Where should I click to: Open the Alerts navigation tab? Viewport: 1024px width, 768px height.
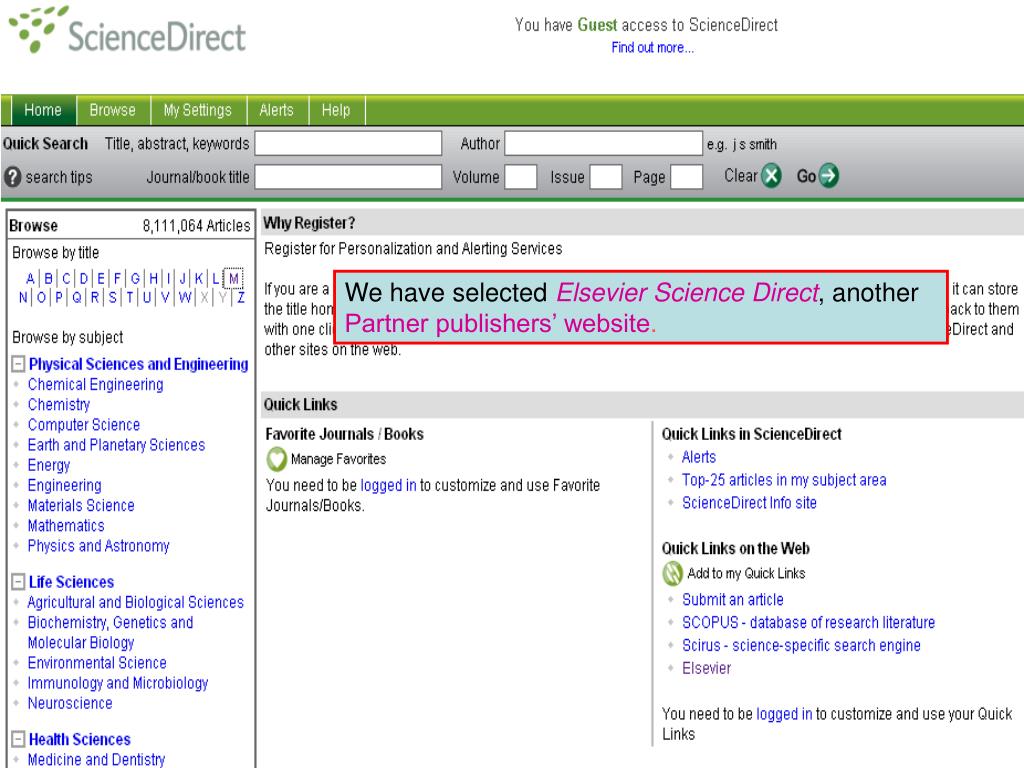pyautogui.click(x=276, y=110)
